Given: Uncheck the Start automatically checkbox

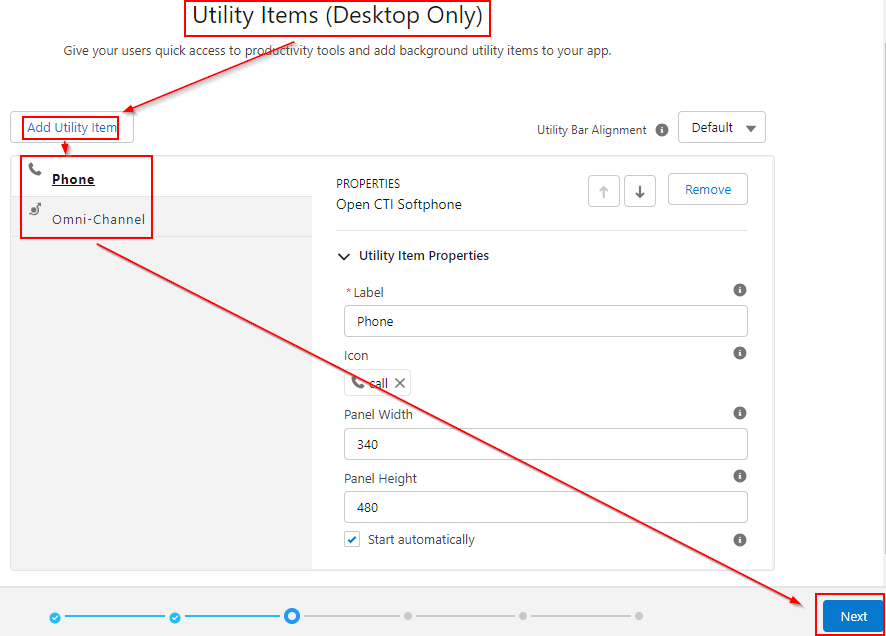Looking at the screenshot, I should click(352, 540).
